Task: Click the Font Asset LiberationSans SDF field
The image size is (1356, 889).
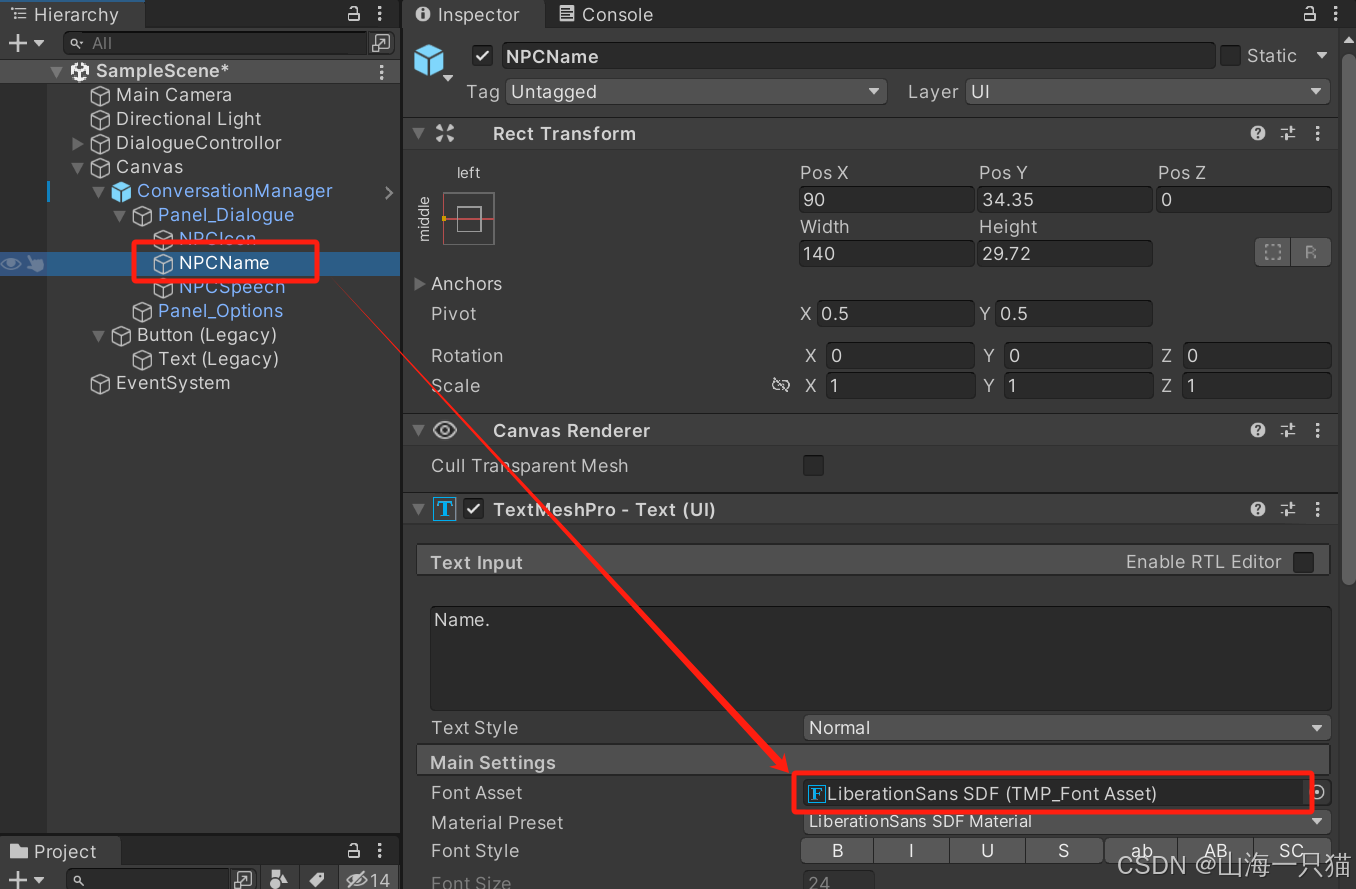Action: 1055,793
